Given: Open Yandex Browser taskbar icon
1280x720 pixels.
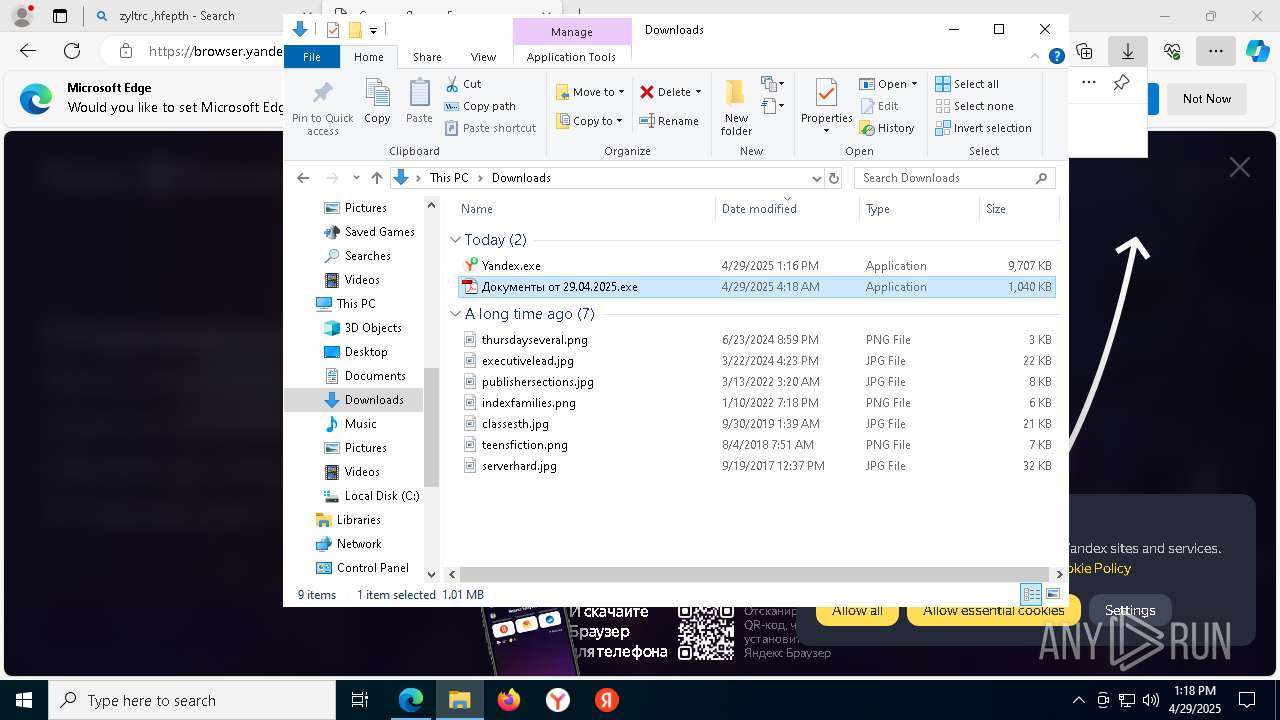Looking at the screenshot, I should [x=558, y=700].
